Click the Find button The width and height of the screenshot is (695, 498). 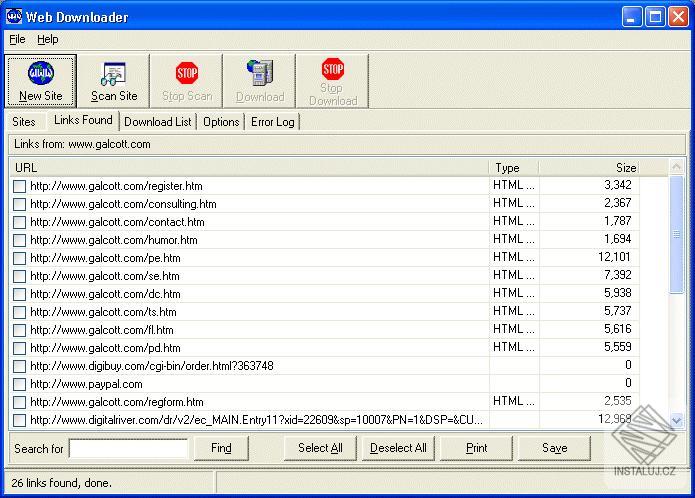[x=221, y=448]
